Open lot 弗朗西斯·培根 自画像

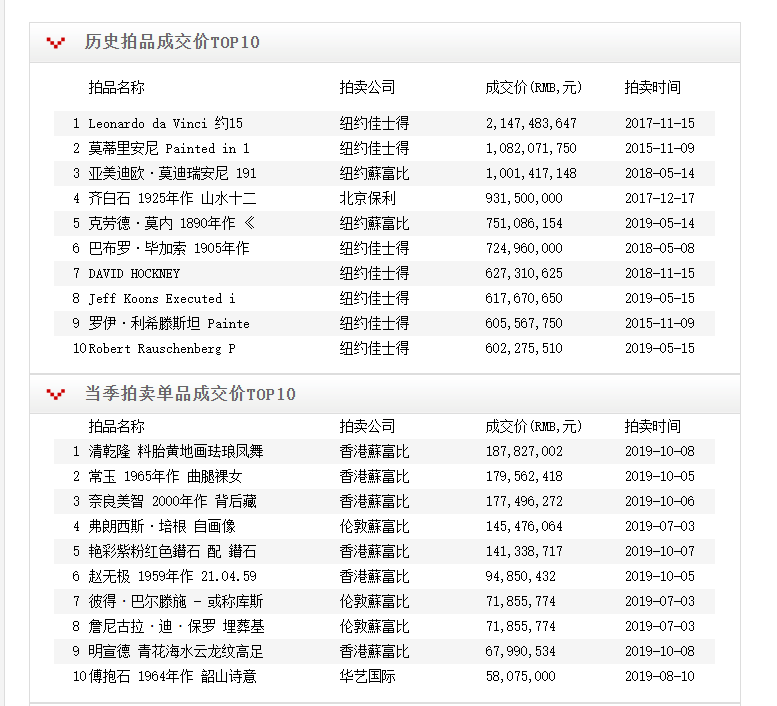tap(162, 526)
